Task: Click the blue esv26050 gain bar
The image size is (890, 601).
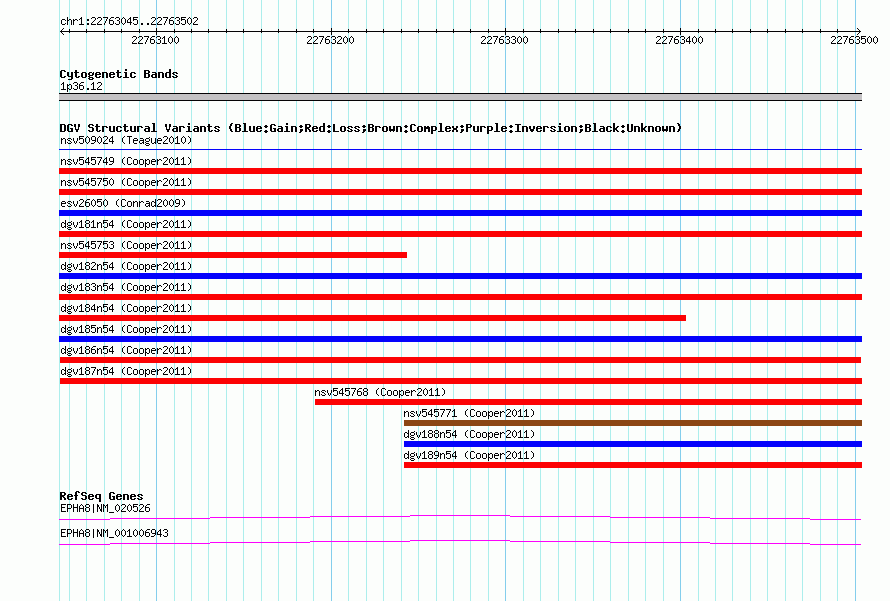Action: click(460, 213)
